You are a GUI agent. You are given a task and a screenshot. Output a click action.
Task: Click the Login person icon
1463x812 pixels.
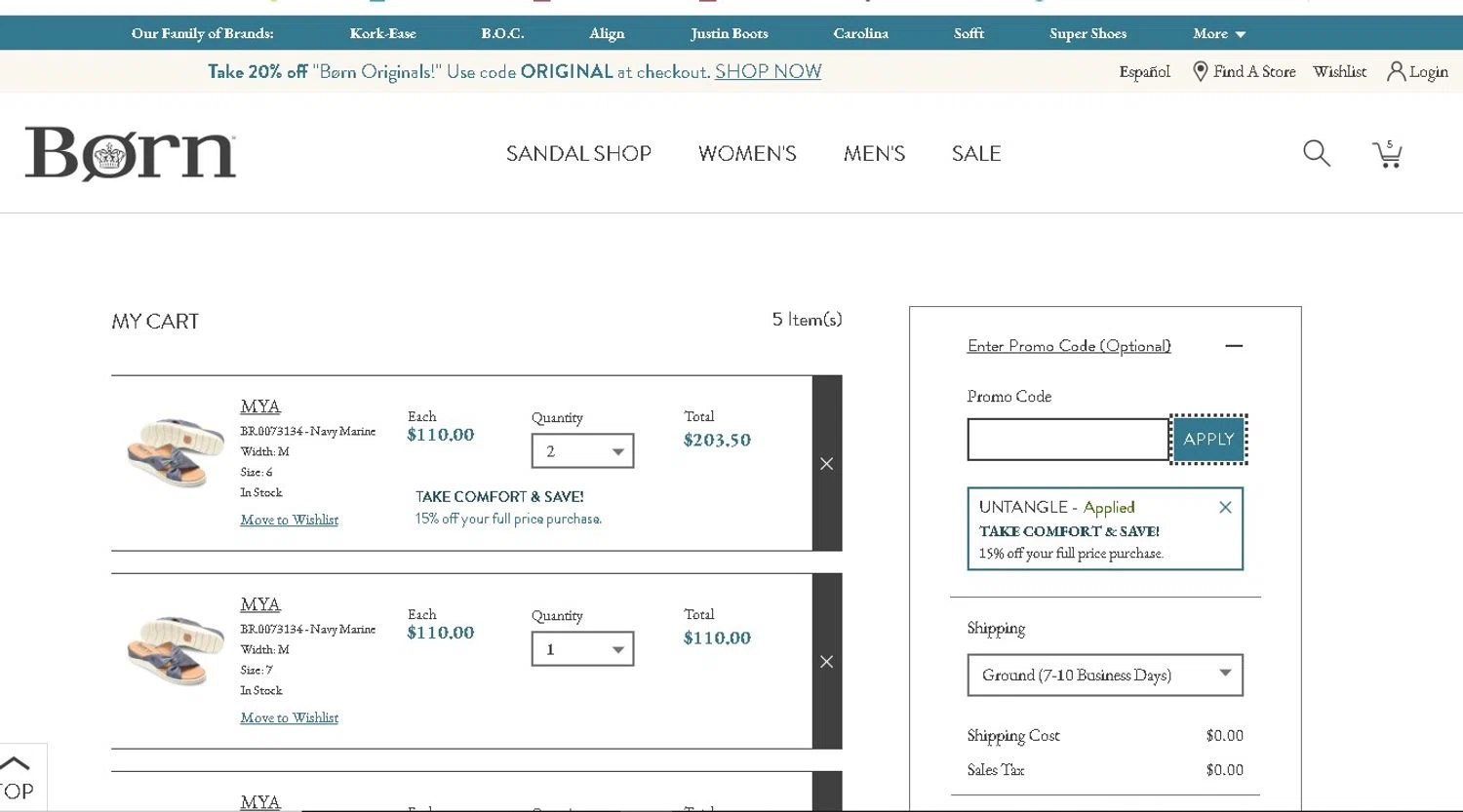(1396, 71)
